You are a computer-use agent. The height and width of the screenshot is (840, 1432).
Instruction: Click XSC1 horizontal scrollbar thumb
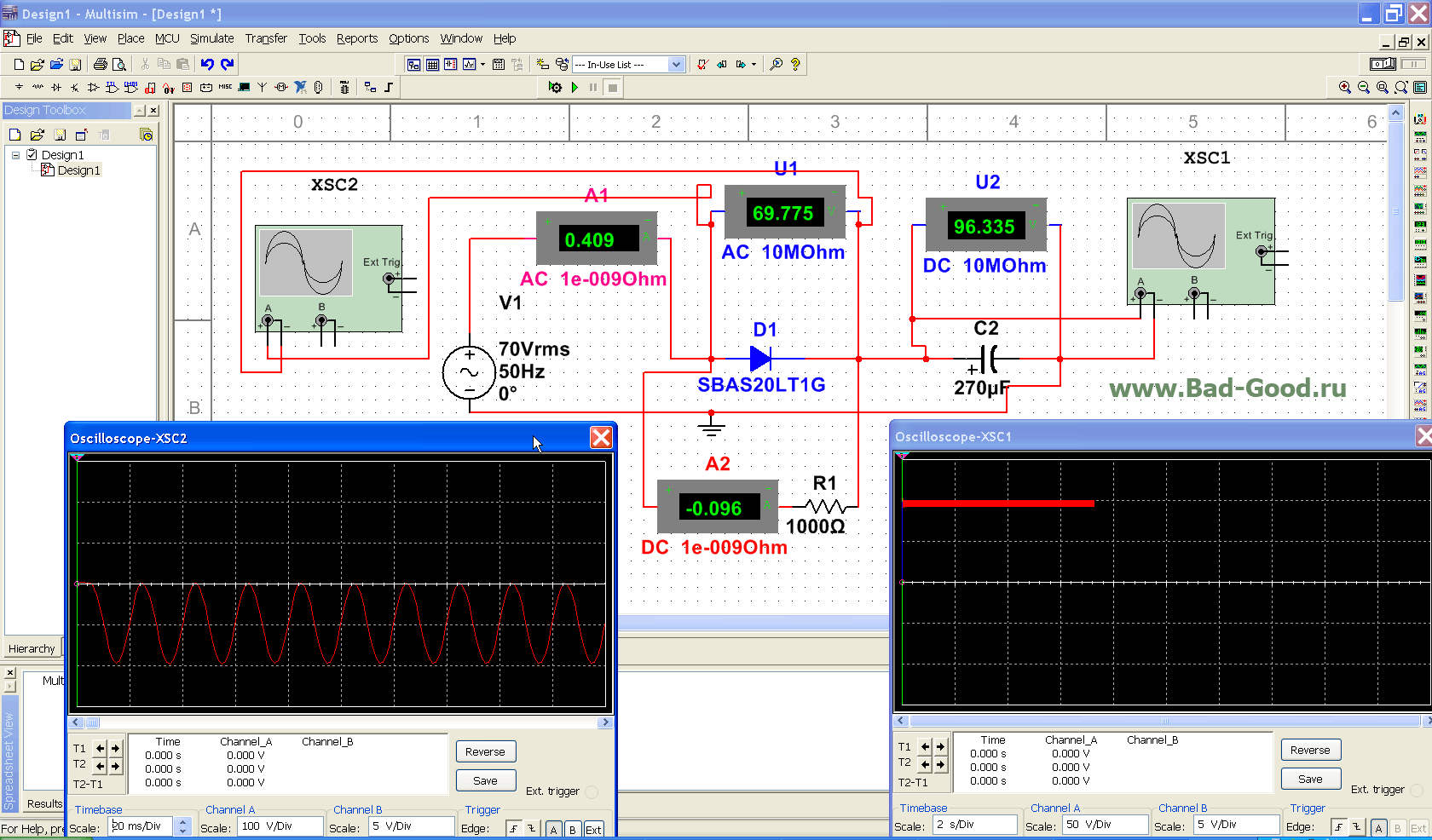(x=1165, y=721)
